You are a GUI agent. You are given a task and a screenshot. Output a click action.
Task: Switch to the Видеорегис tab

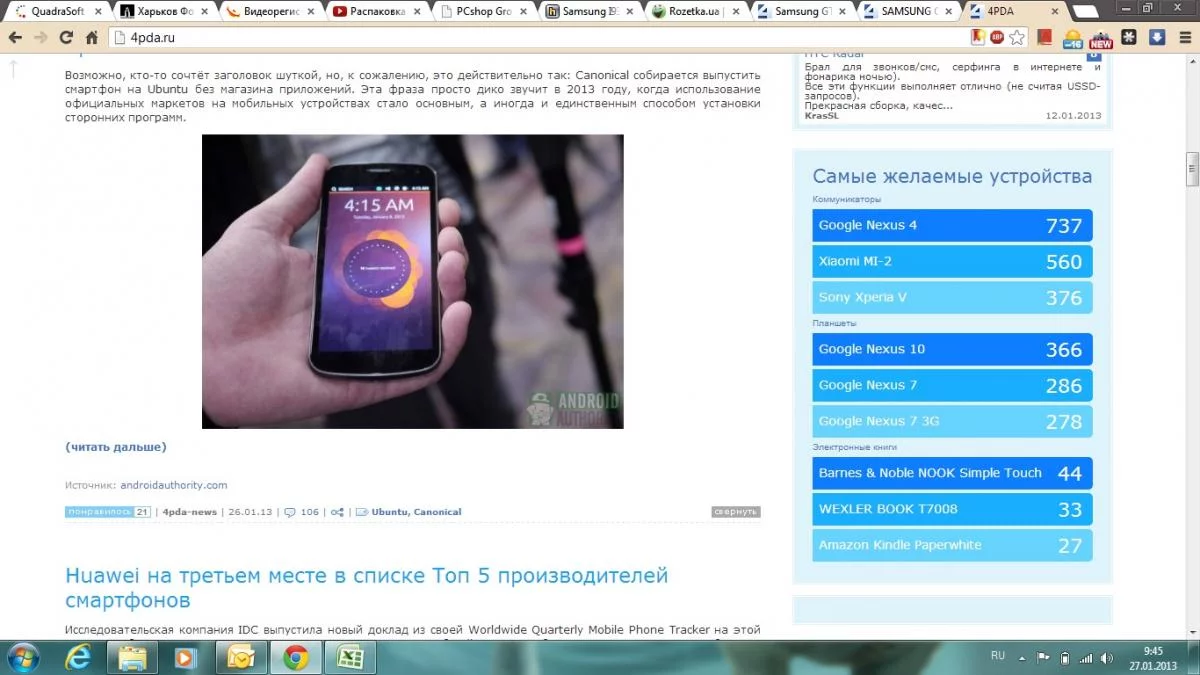click(271, 12)
